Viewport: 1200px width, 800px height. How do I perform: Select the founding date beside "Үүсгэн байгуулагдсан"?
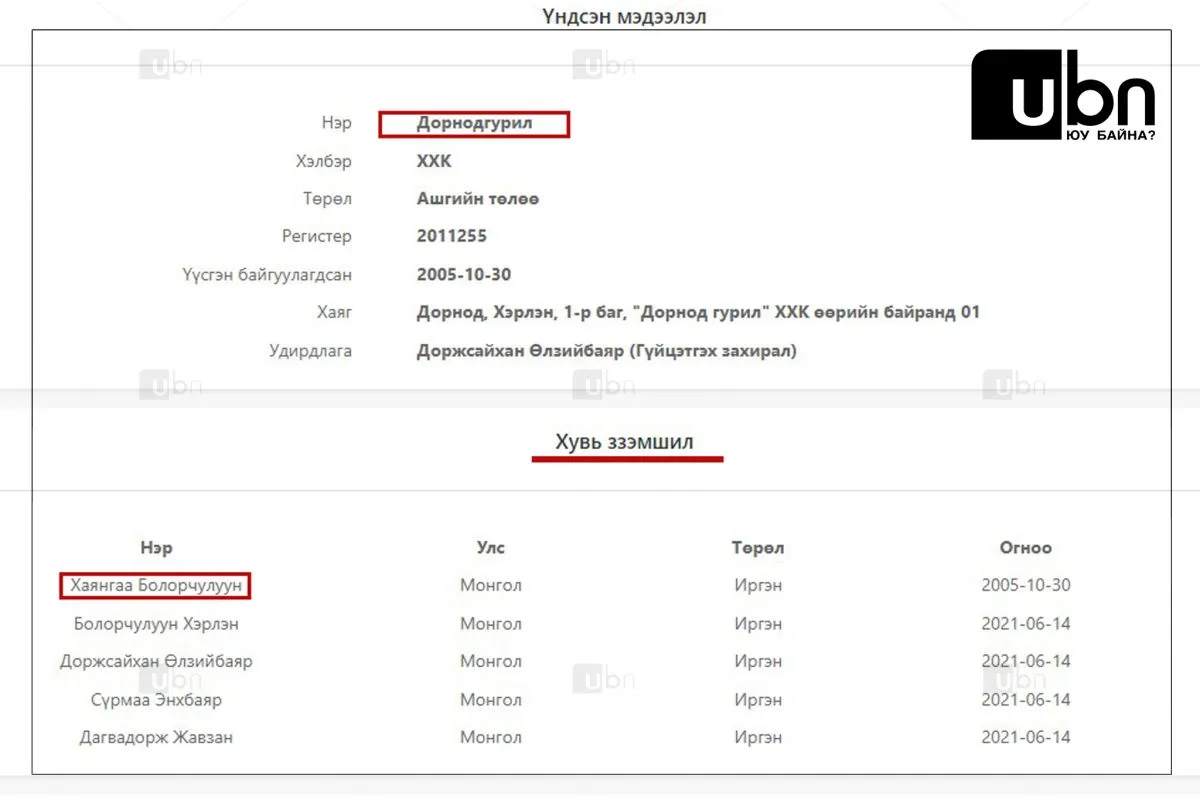coord(464,275)
